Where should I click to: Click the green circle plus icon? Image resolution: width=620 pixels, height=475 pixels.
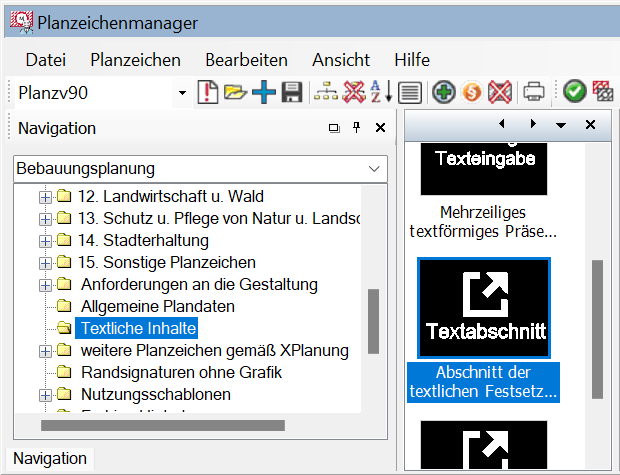[444, 93]
